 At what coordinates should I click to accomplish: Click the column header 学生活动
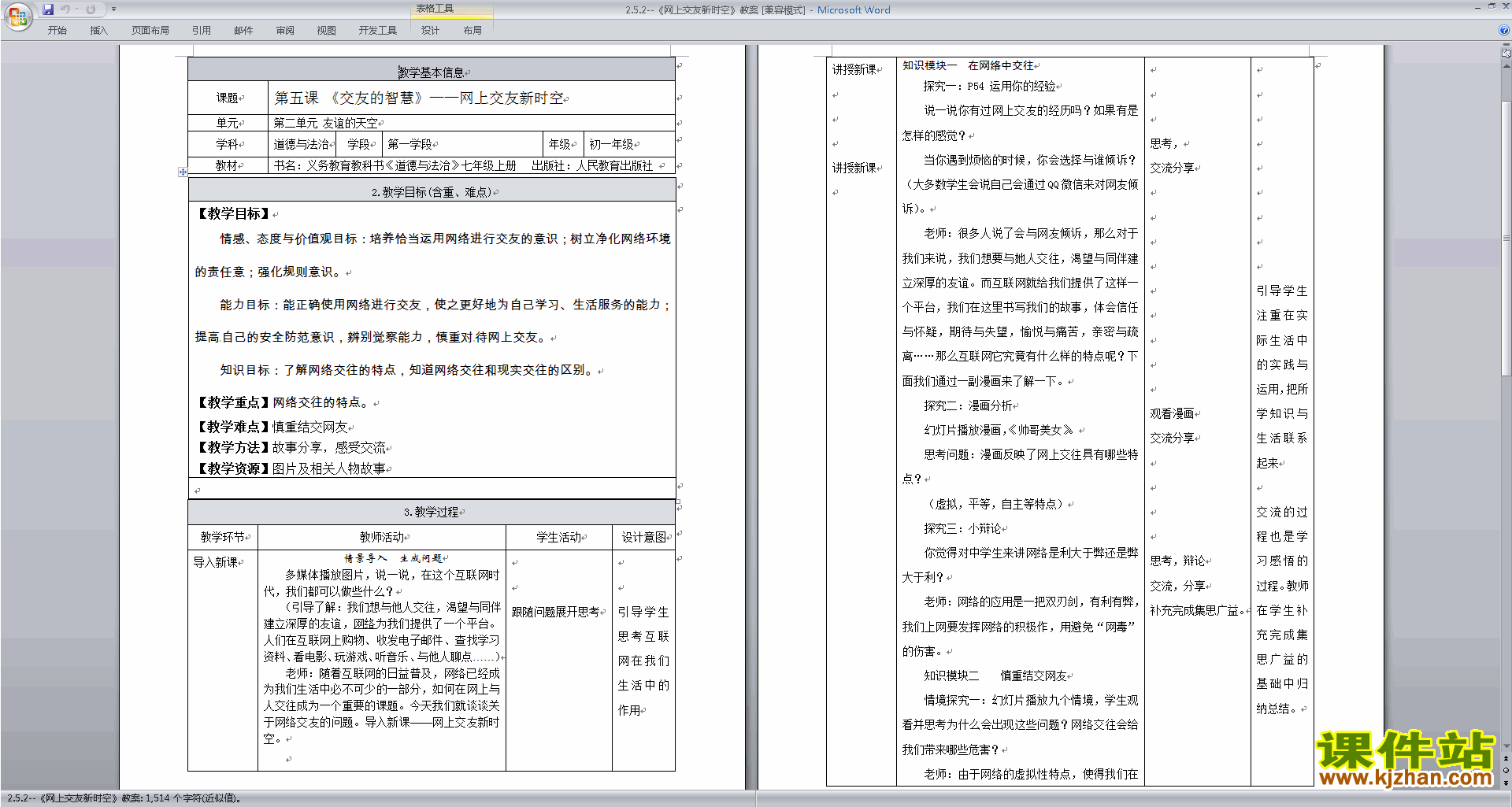[x=559, y=537]
